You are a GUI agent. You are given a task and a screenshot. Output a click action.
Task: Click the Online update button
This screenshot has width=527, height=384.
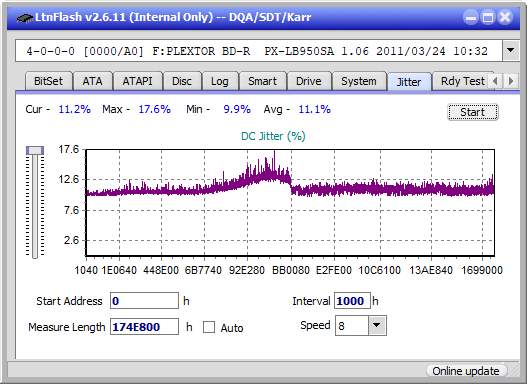465,371
